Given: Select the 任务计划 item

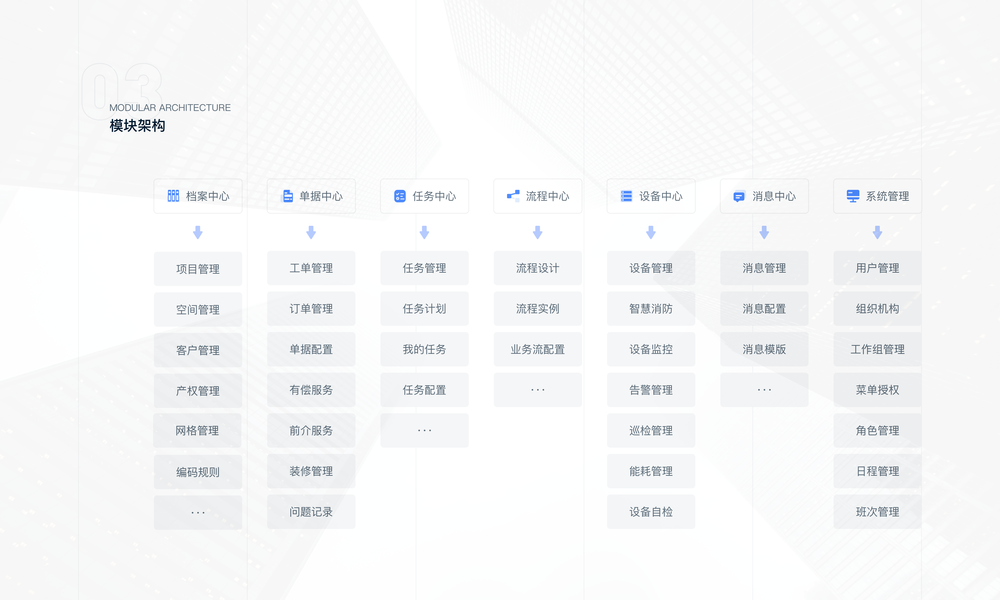Looking at the screenshot, I should point(424,309).
